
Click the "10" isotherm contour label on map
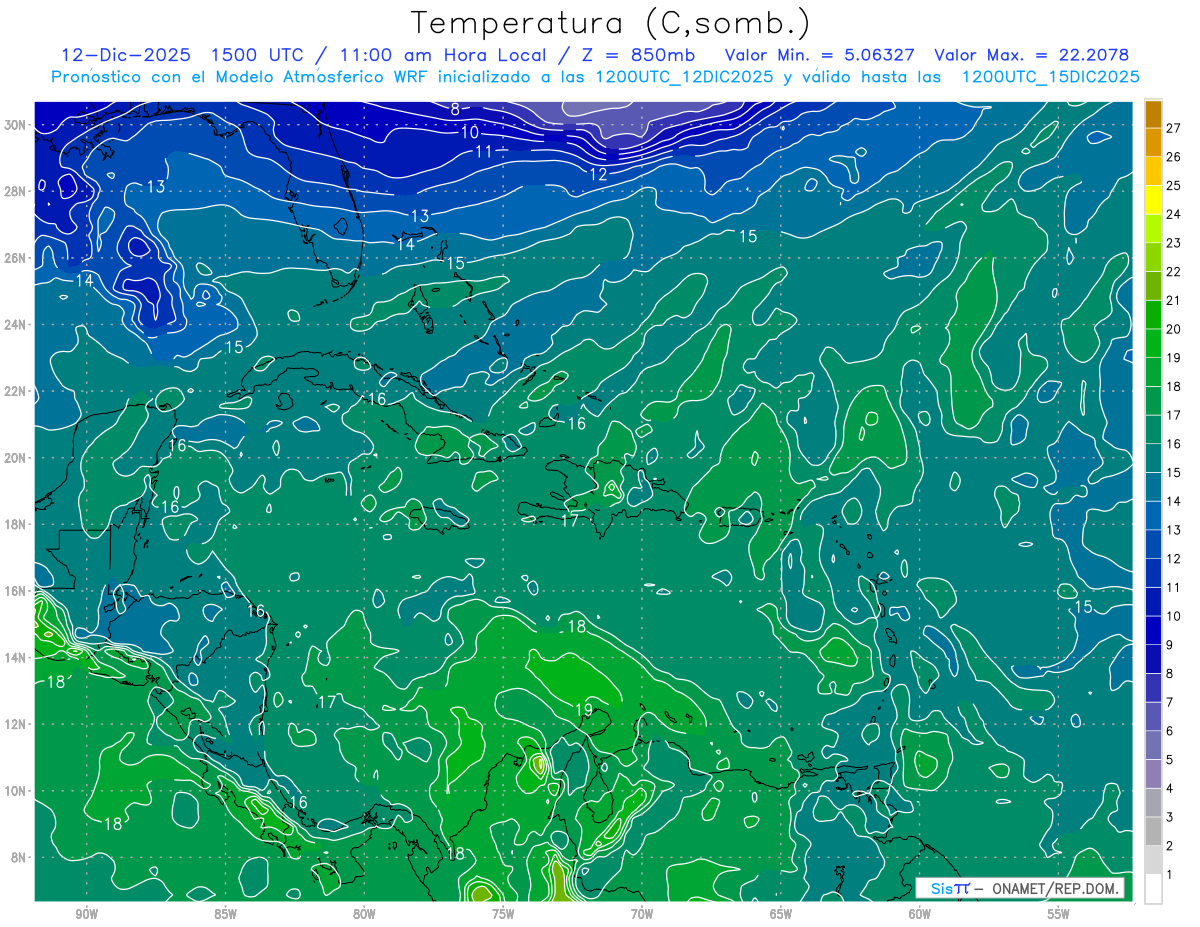[x=470, y=132]
